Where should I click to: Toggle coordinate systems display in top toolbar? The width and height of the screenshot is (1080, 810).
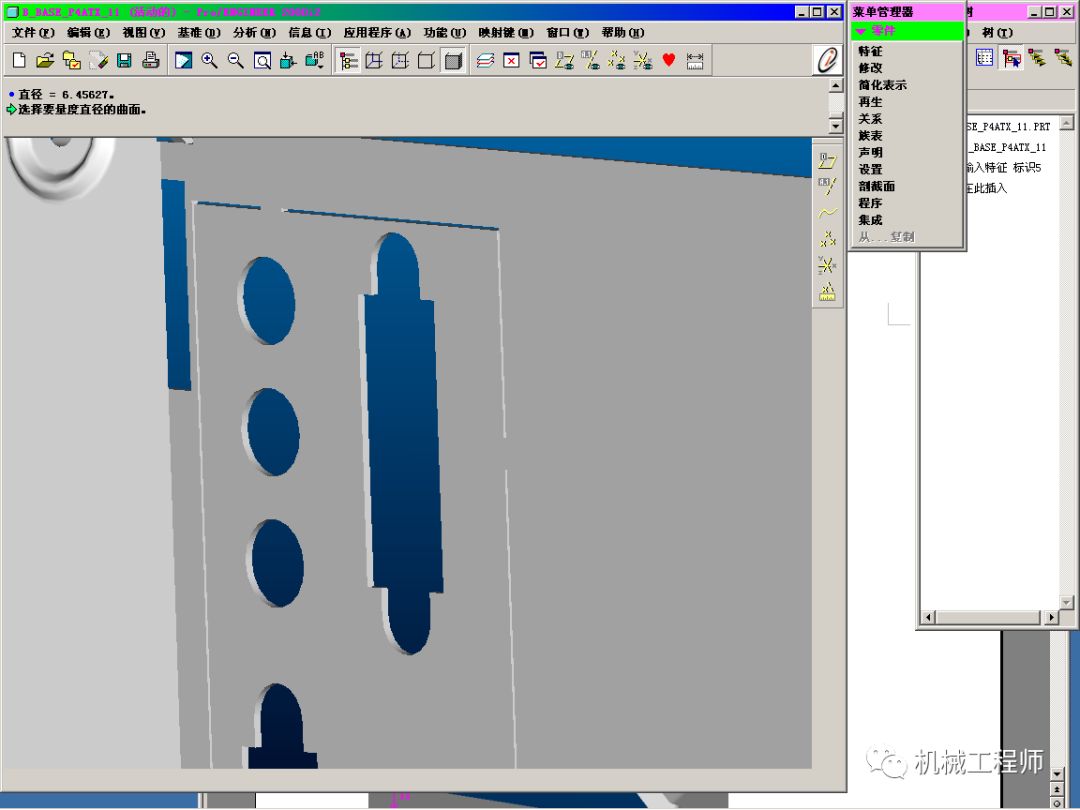[643, 61]
